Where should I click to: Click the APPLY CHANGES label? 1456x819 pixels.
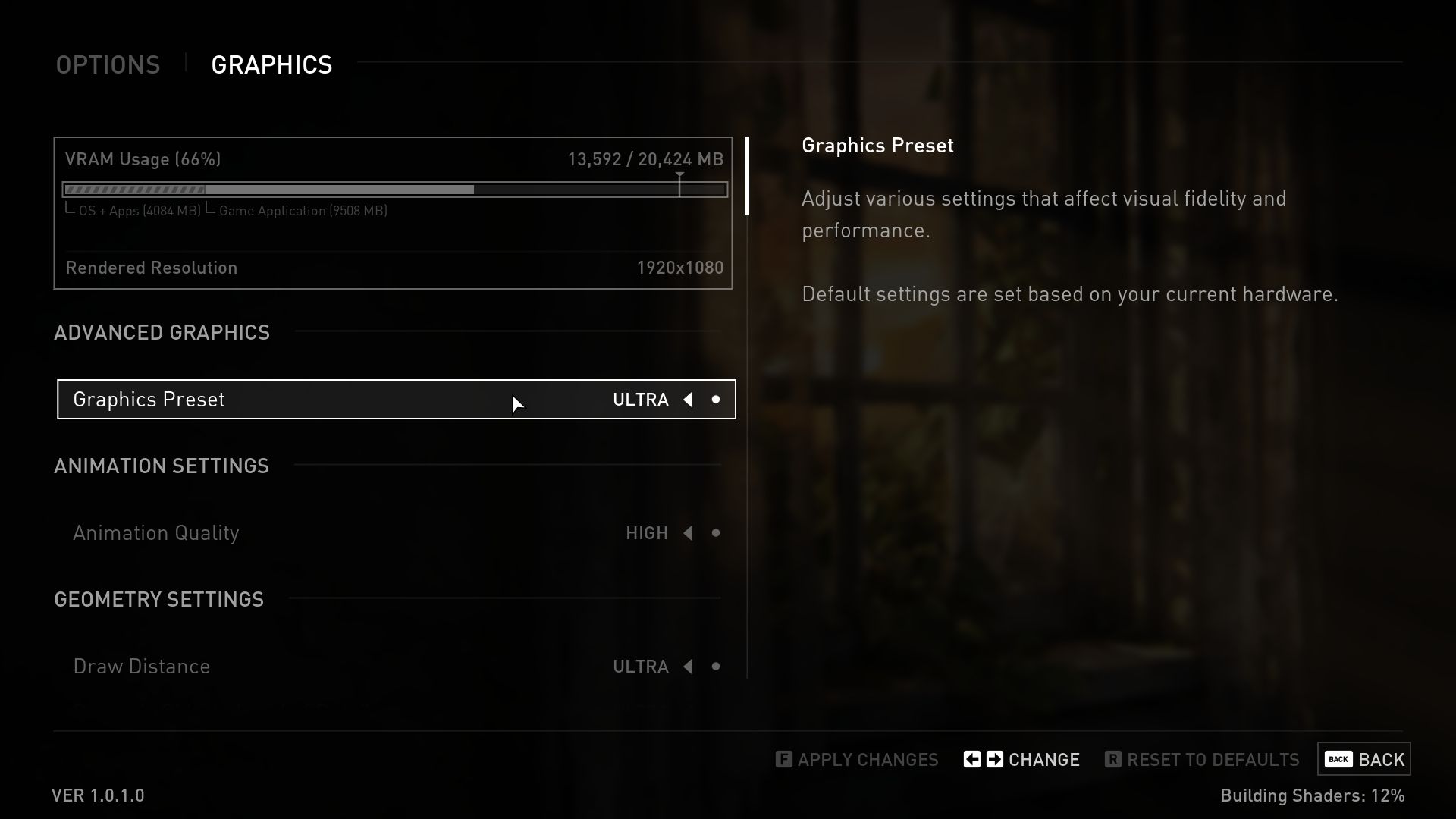coord(868,759)
